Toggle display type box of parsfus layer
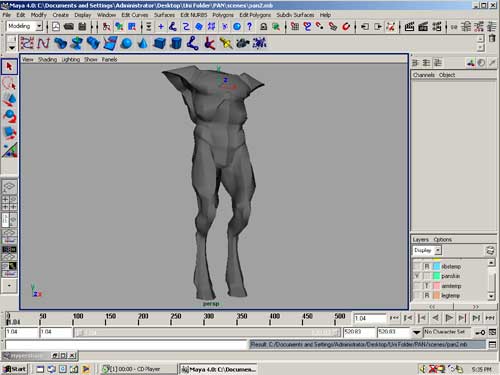500x375 pixels. tap(427, 276)
